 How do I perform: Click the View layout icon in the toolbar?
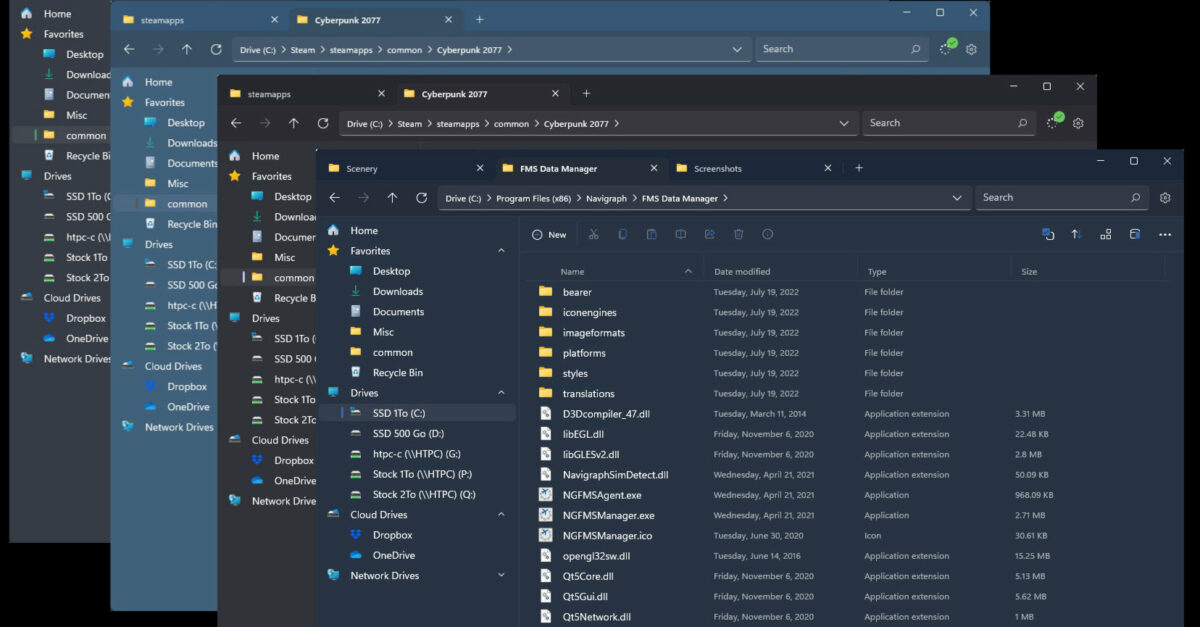pyautogui.click(x=1105, y=234)
